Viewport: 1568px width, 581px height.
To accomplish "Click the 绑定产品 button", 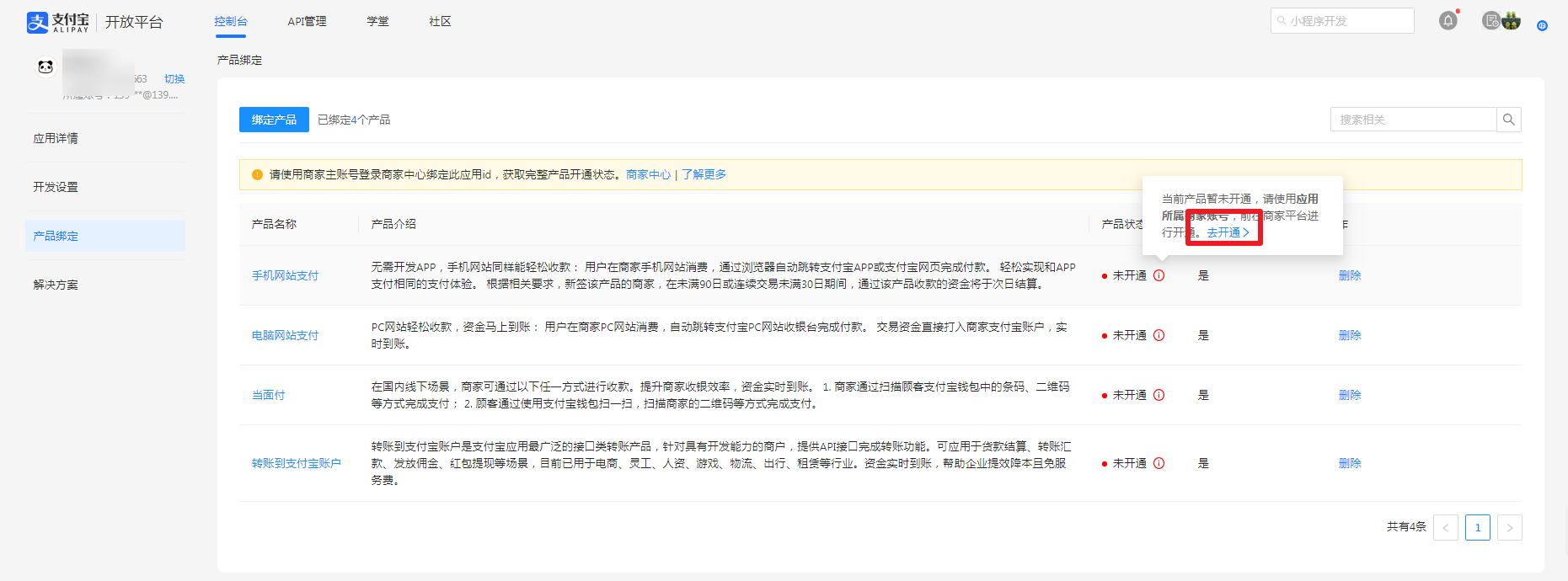I will click(274, 120).
